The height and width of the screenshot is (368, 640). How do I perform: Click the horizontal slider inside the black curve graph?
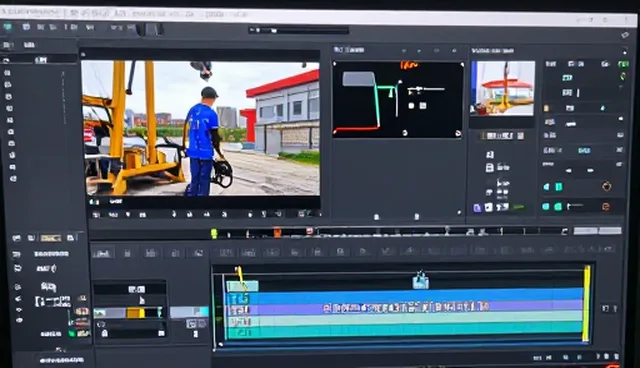[426, 89]
